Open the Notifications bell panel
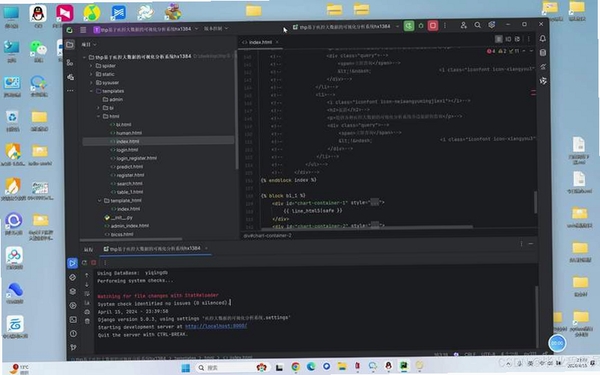600x375 pixels. click(x=543, y=39)
